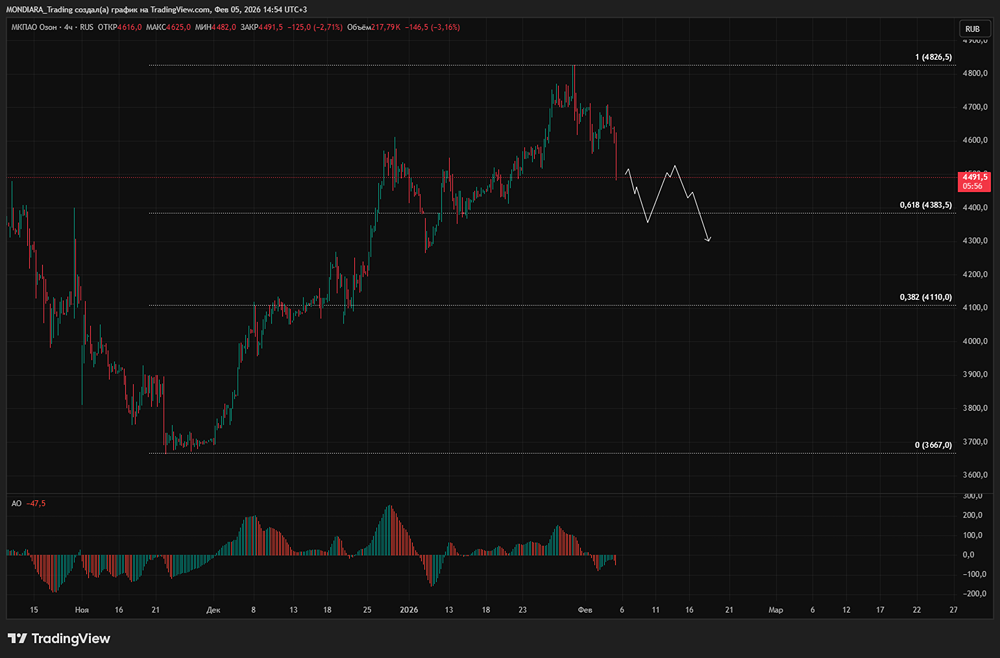Click the Мар label on time axis
The width and height of the screenshot is (1000, 658).
[x=774, y=608]
